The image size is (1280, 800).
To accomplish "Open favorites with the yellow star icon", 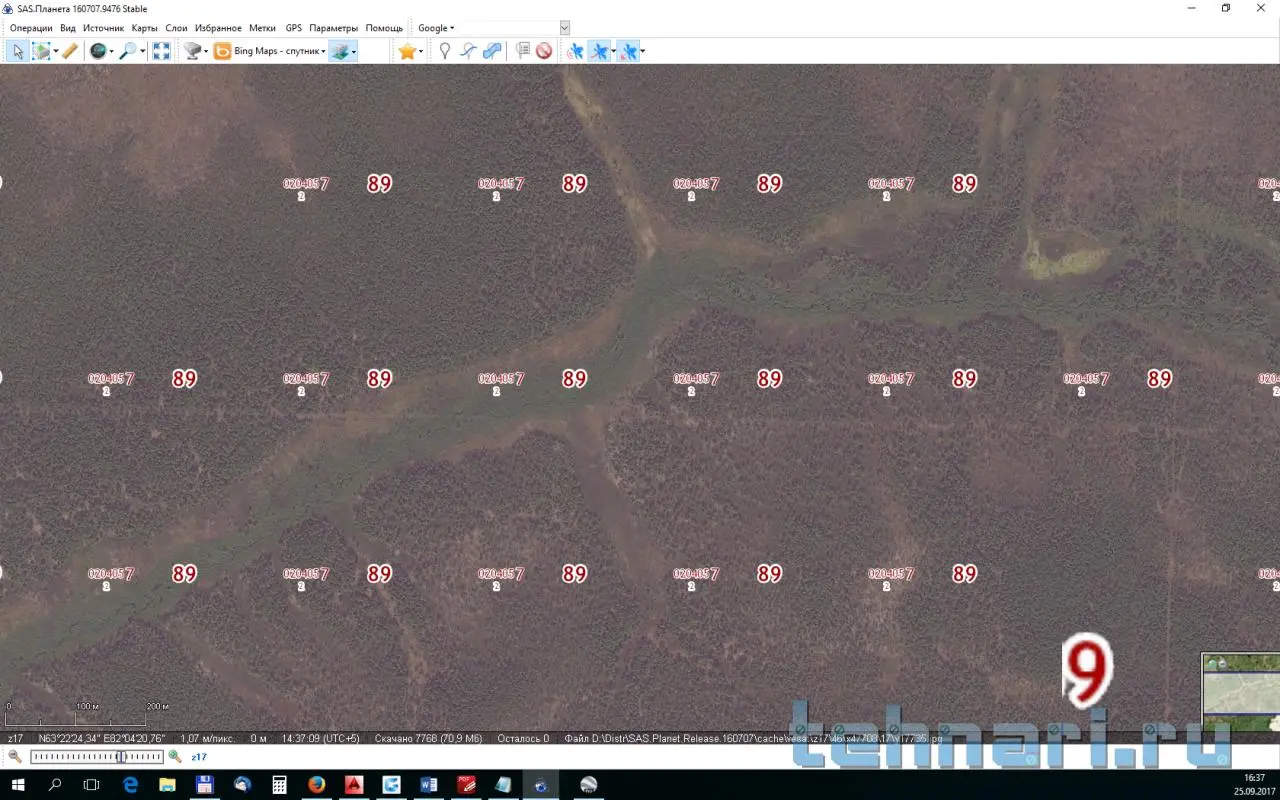I will pos(406,51).
